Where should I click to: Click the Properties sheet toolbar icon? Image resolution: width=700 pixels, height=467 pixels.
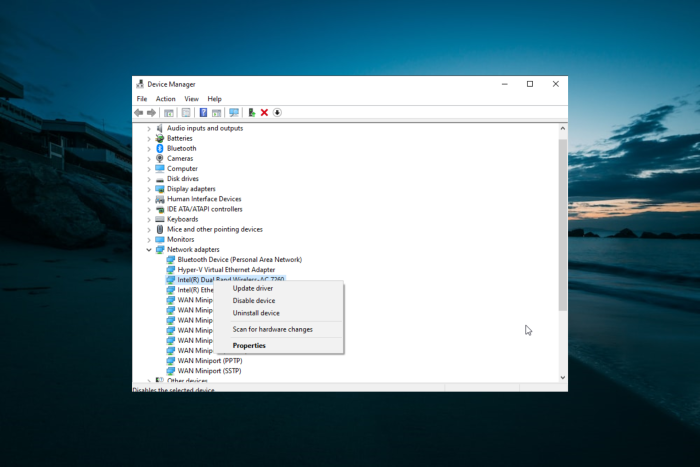[186, 113]
